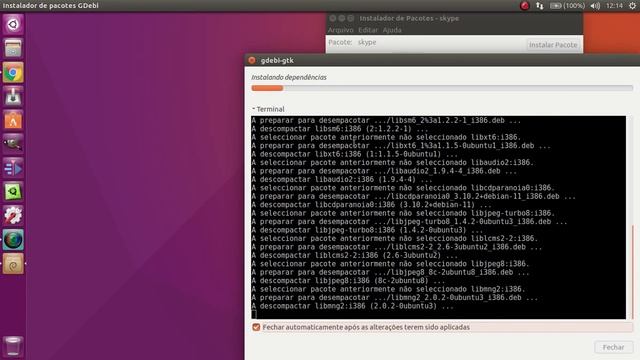Click line 'A descompactar liblcms2-2:i386'
Viewport: 640px width, 360px height.
click(354, 256)
